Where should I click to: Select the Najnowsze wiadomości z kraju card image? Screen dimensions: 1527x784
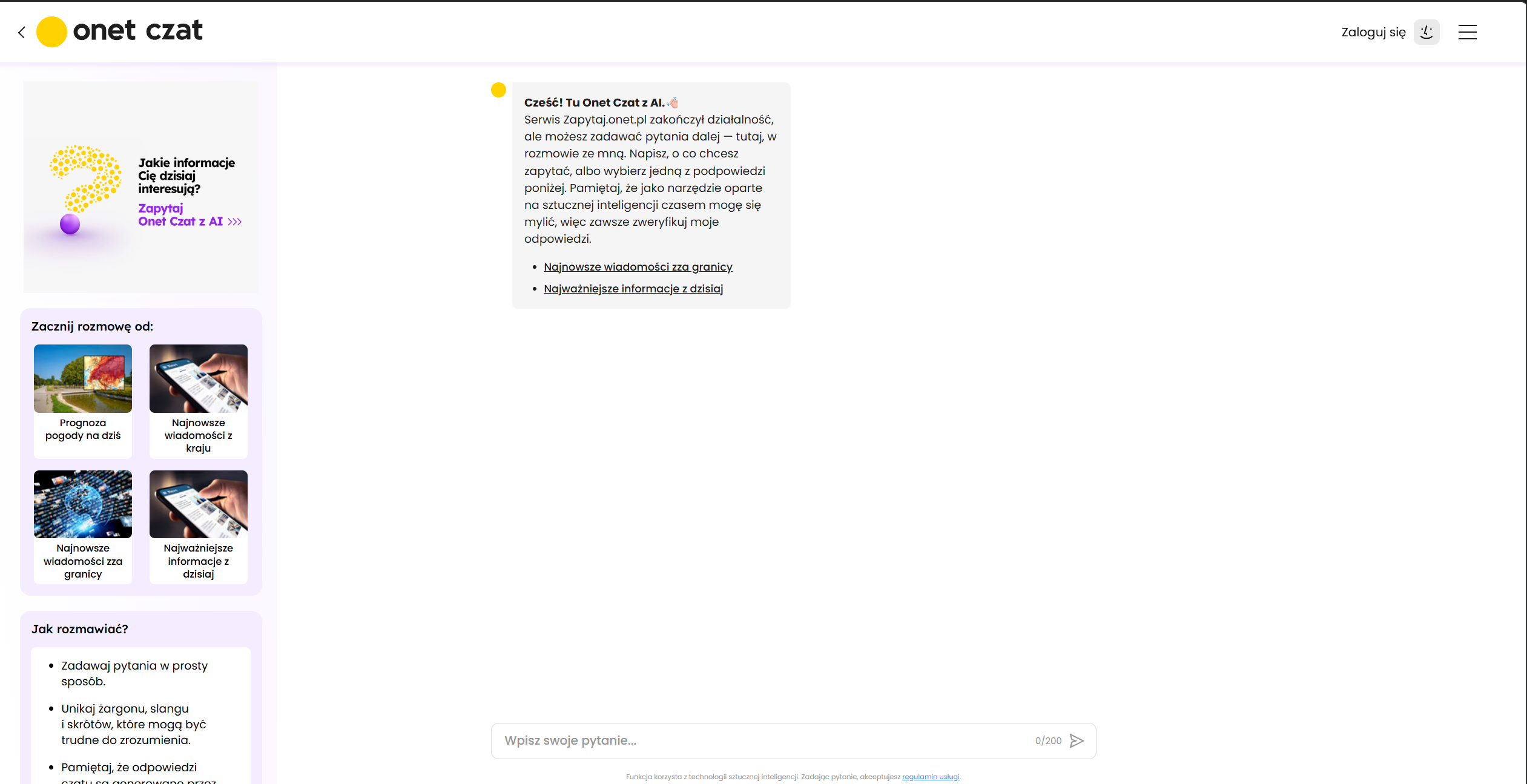(x=199, y=378)
